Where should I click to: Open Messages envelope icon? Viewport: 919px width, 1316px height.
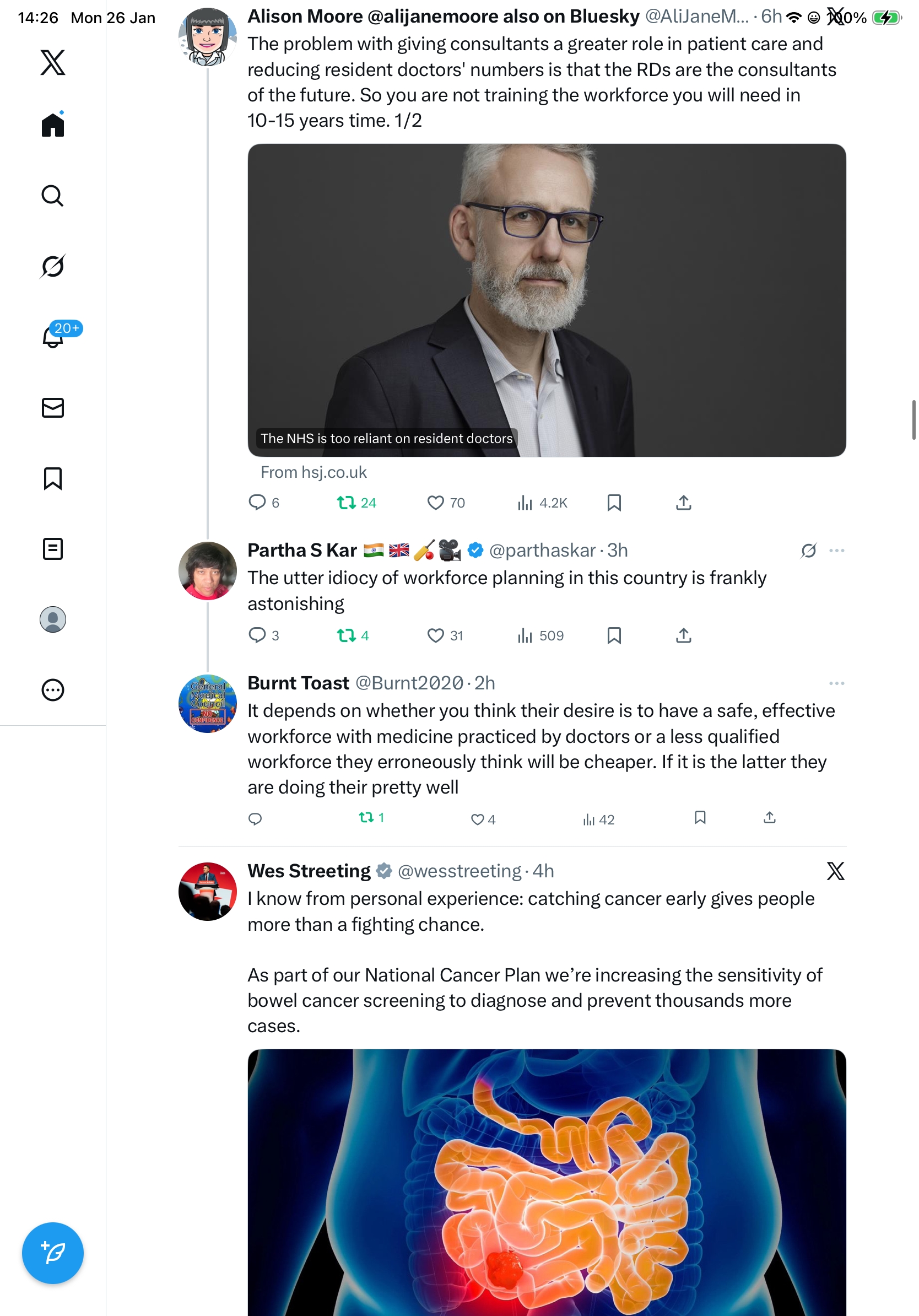point(53,407)
